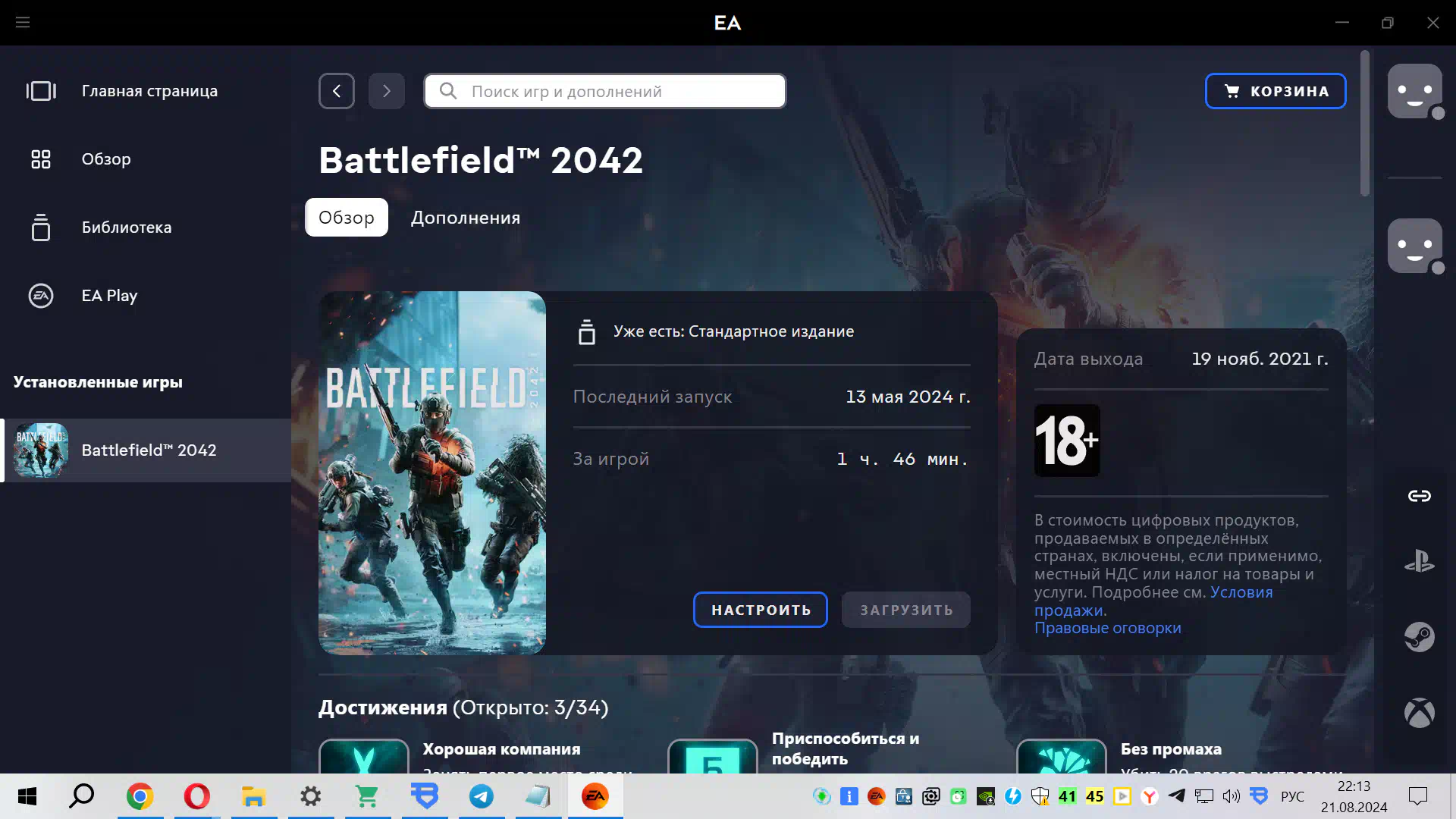This screenshot has height=819, width=1456.
Task: Click the EA Play logo icon
Action: [41, 296]
